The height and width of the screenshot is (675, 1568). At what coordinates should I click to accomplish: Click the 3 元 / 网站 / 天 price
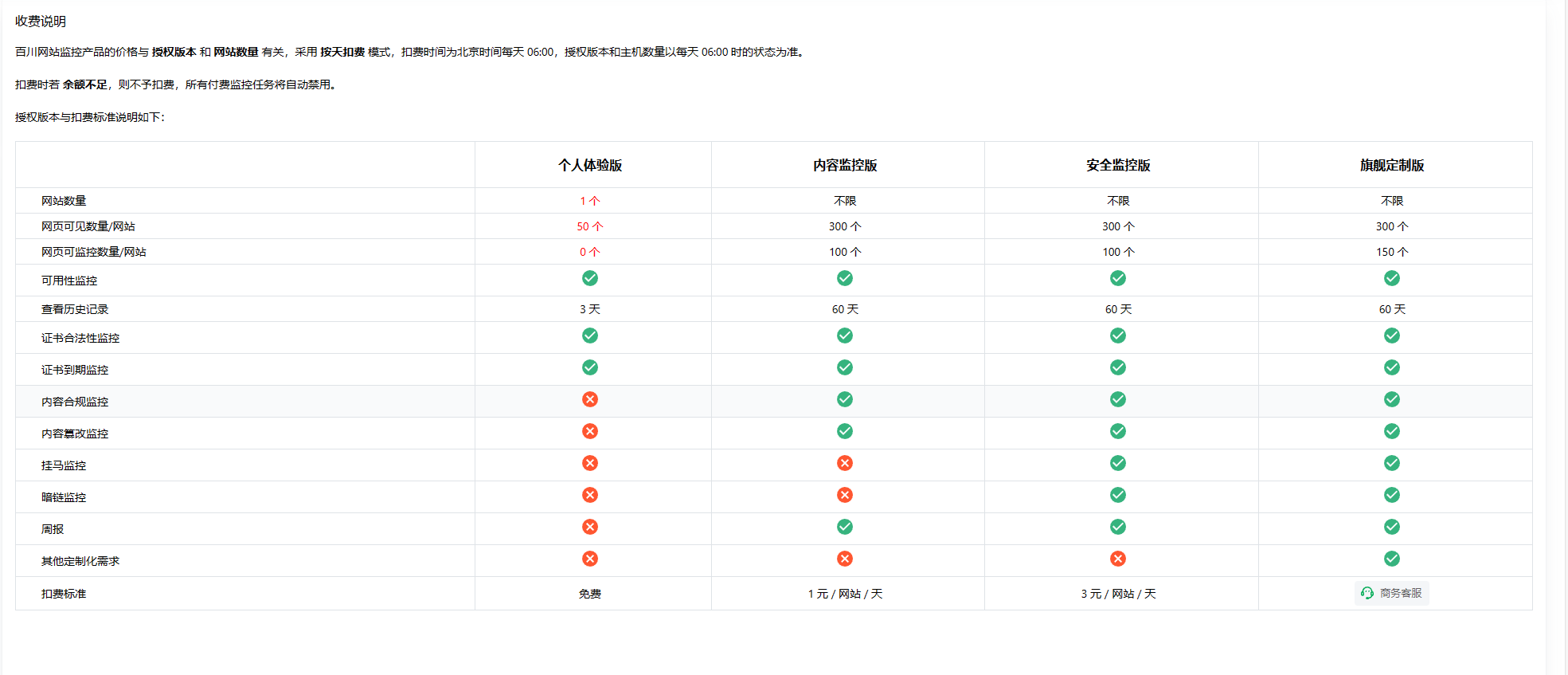1118,594
